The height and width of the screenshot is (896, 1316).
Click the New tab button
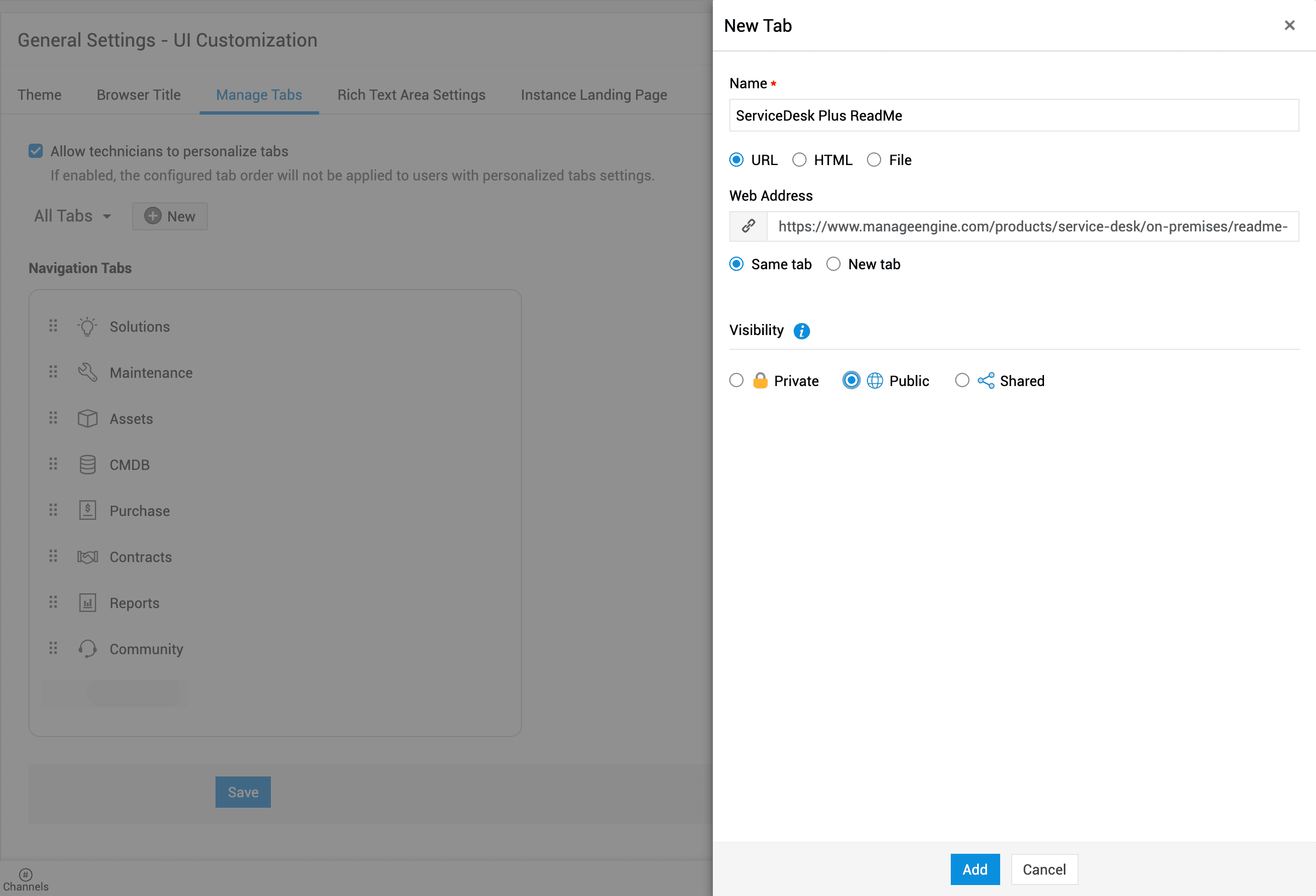tap(170, 216)
